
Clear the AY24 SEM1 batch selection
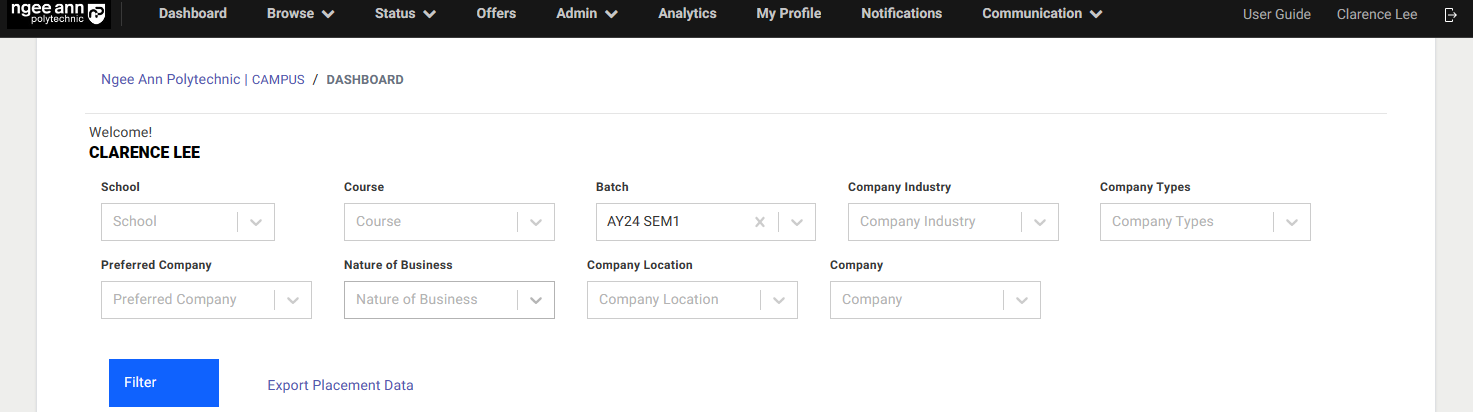759,222
